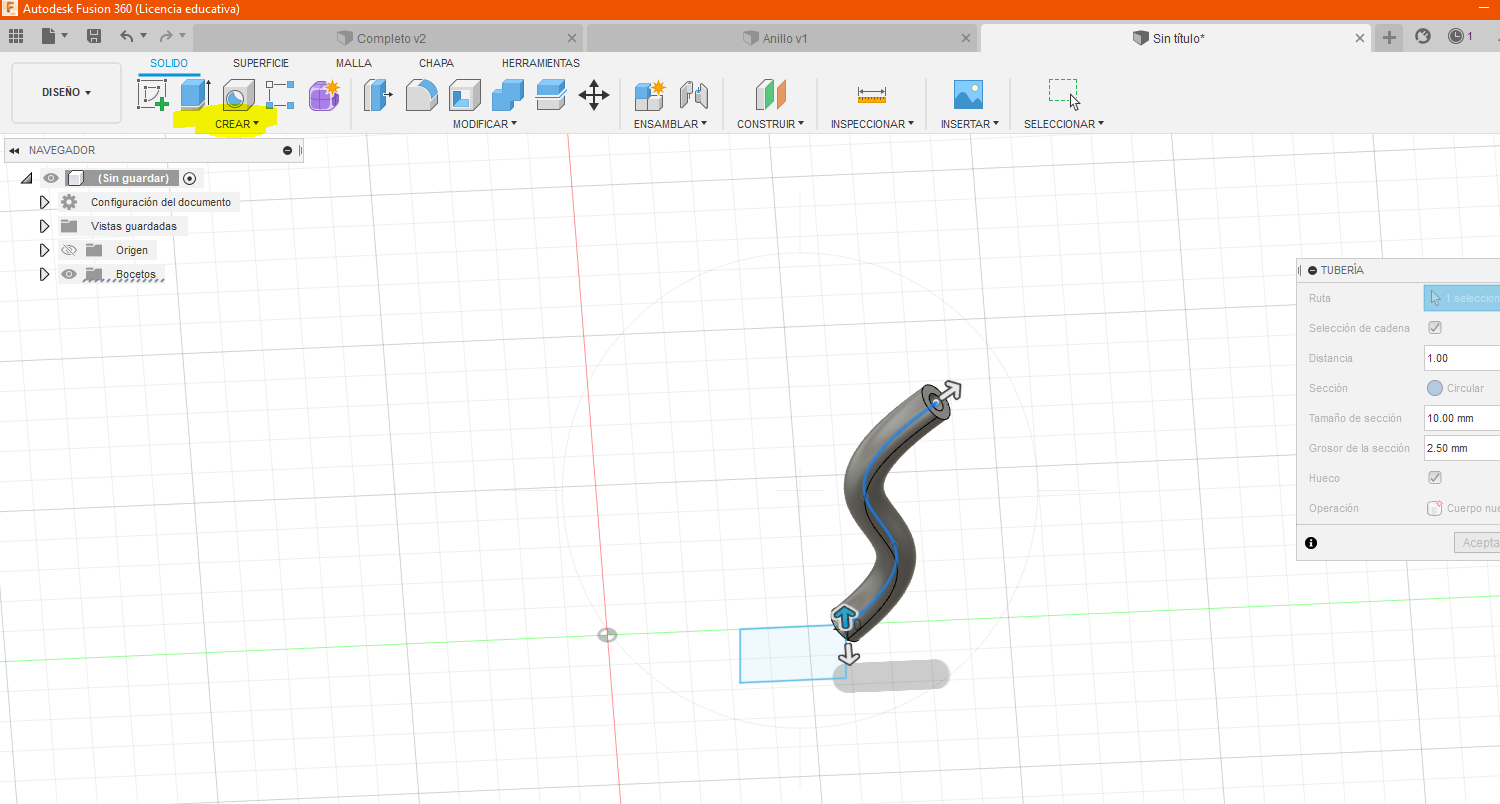Image resolution: width=1500 pixels, height=804 pixels.
Task: Click the round icon left of job status clock
Action: click(1423, 37)
